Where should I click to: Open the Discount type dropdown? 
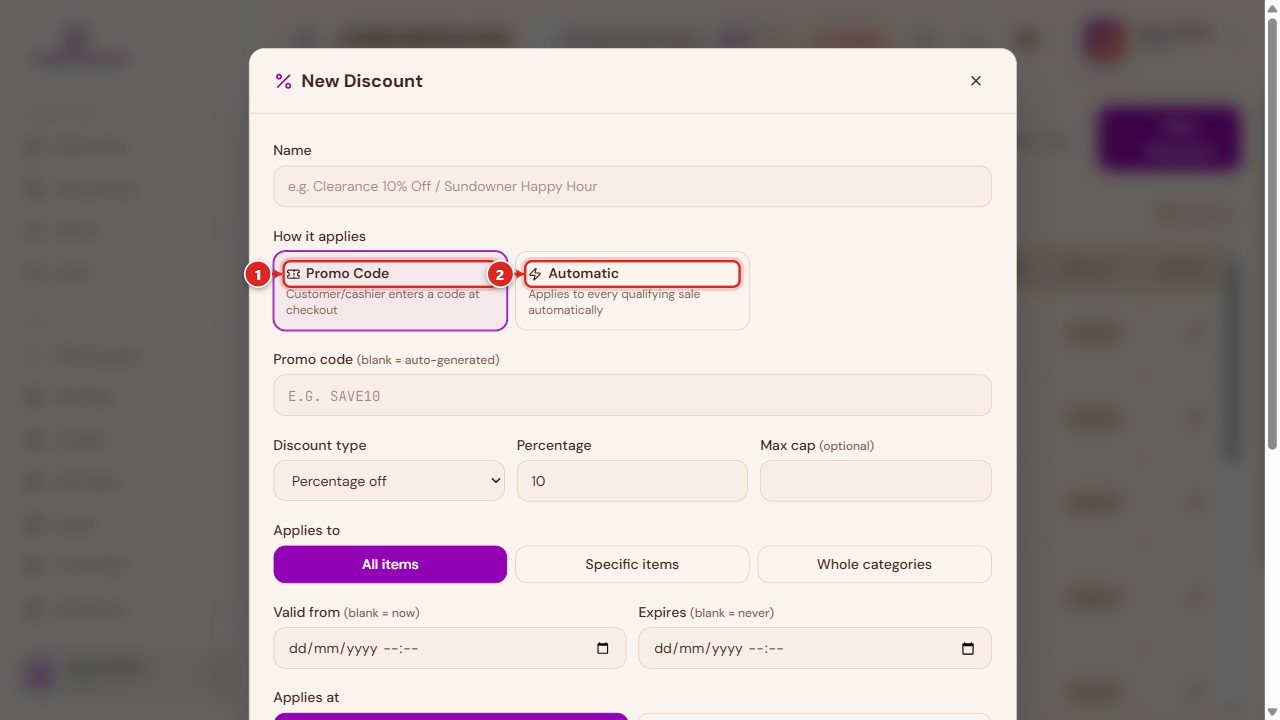(389, 481)
